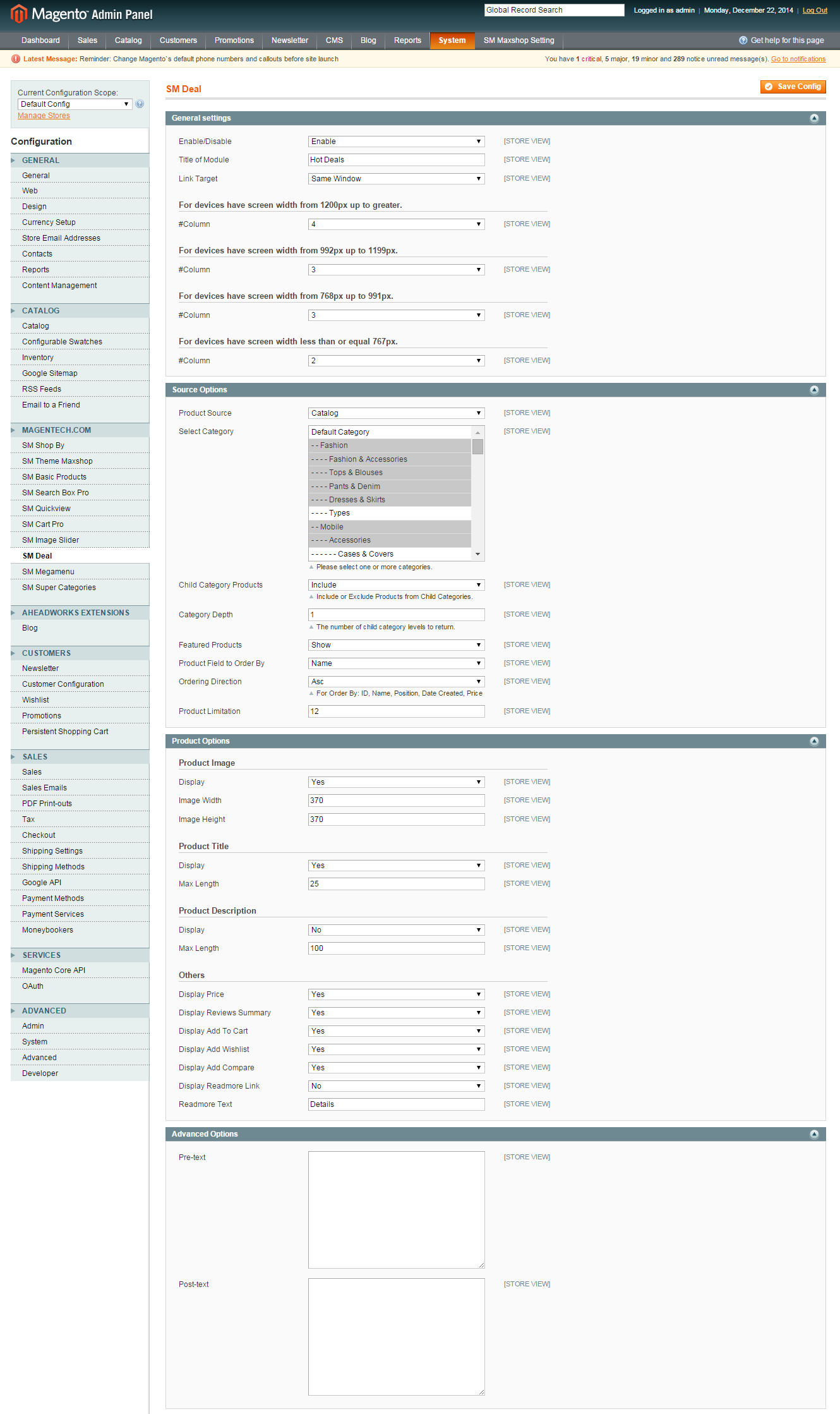
Task: Click the Magento logo icon
Action: point(19,13)
